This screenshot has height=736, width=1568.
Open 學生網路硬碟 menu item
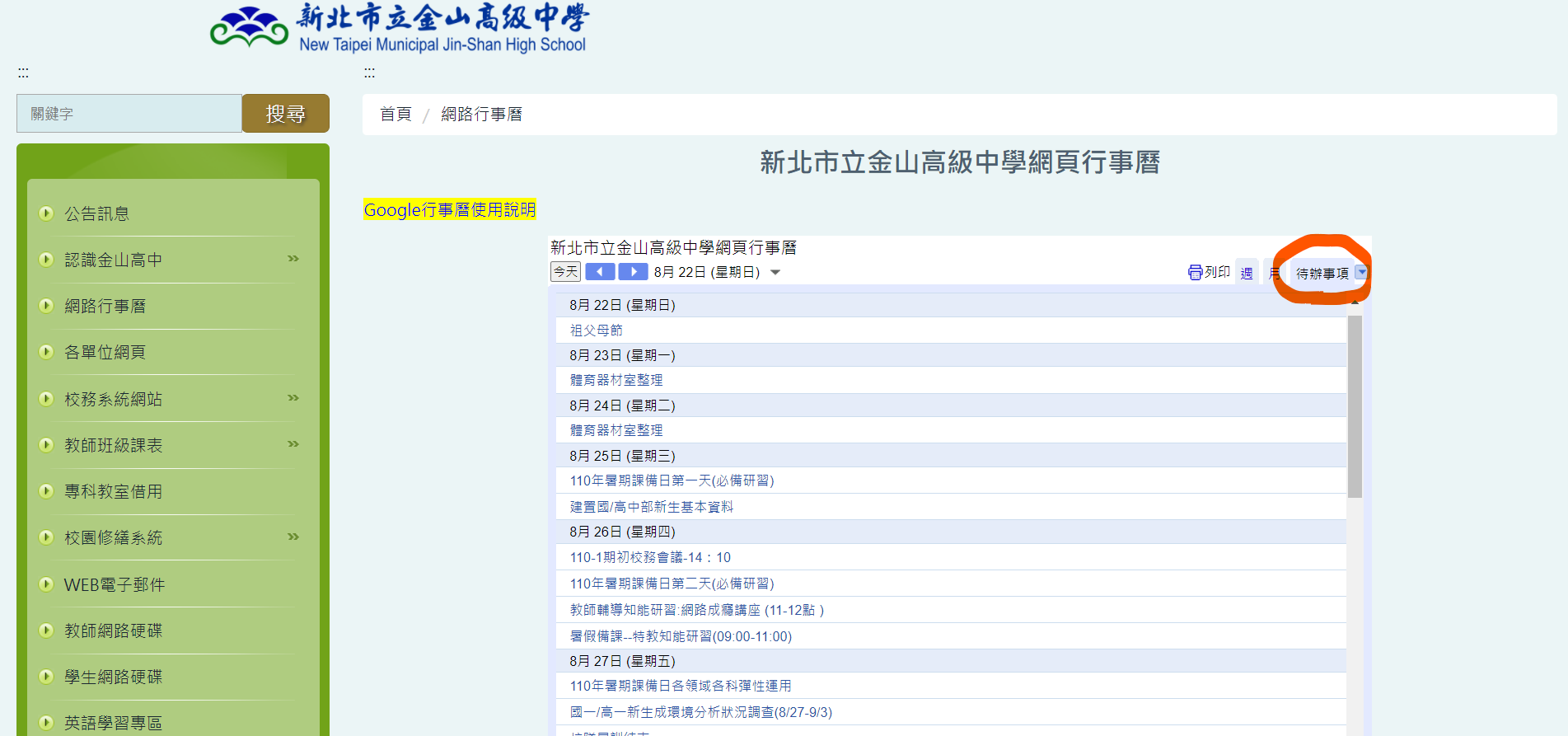[113, 677]
